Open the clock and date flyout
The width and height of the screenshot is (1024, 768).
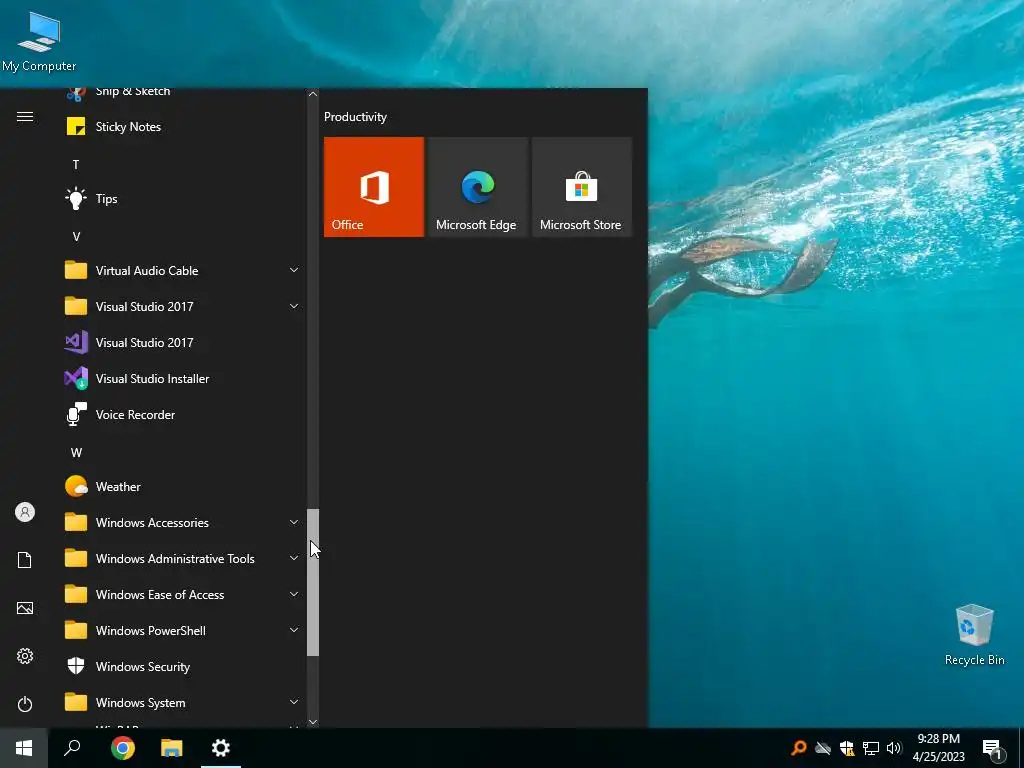[938, 748]
